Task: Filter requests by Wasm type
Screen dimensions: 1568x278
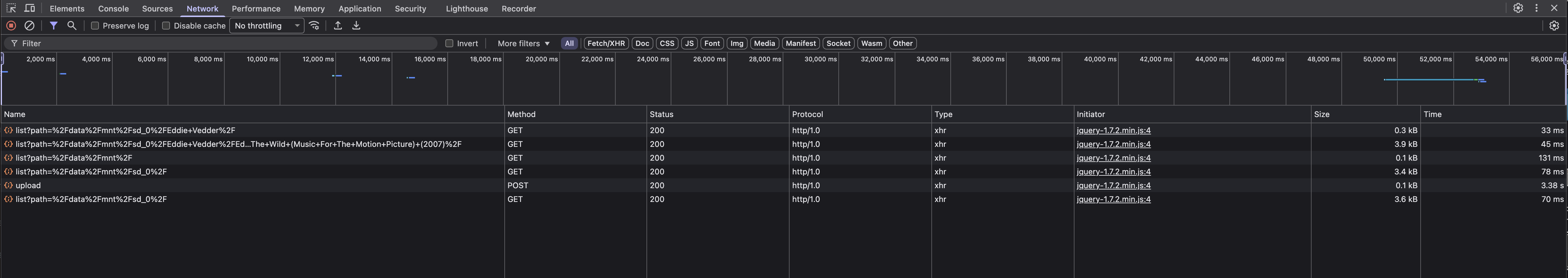Action: [872, 43]
